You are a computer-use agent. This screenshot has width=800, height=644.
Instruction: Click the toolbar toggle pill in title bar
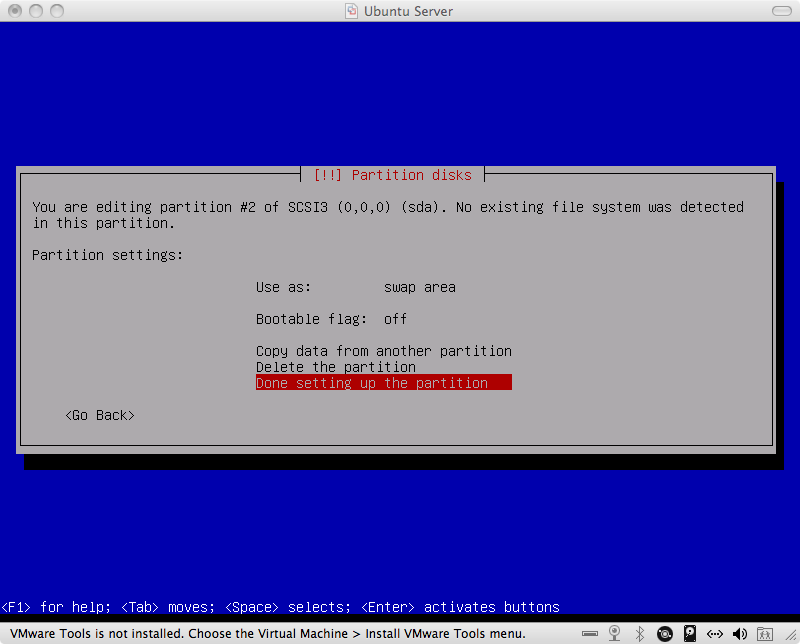[x=782, y=11]
